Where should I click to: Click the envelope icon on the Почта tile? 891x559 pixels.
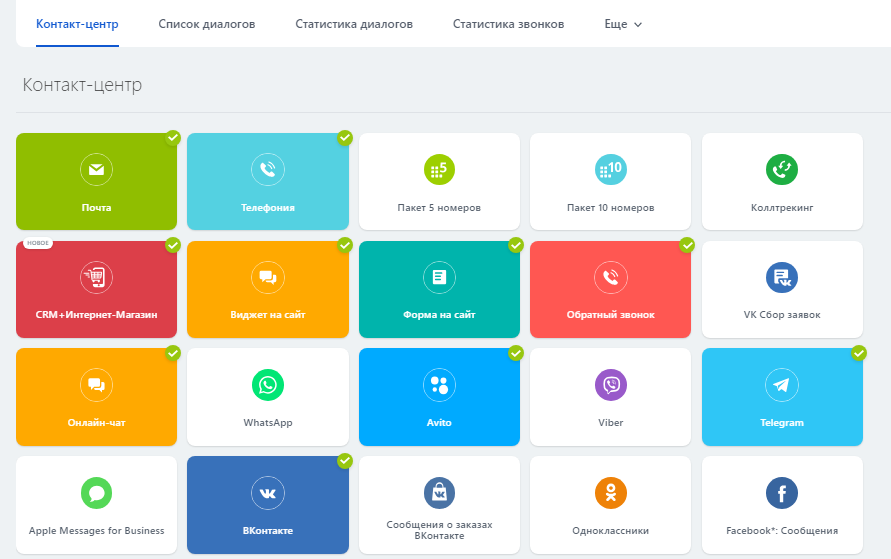click(96, 169)
